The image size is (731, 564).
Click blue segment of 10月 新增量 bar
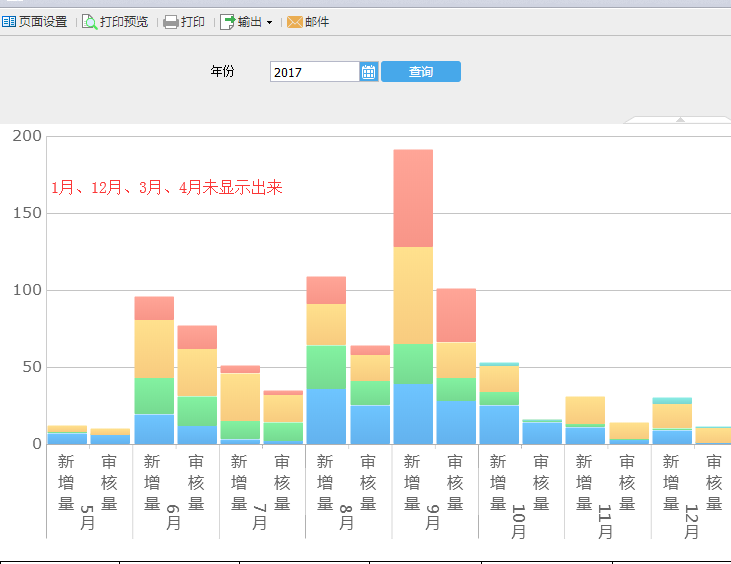(499, 424)
